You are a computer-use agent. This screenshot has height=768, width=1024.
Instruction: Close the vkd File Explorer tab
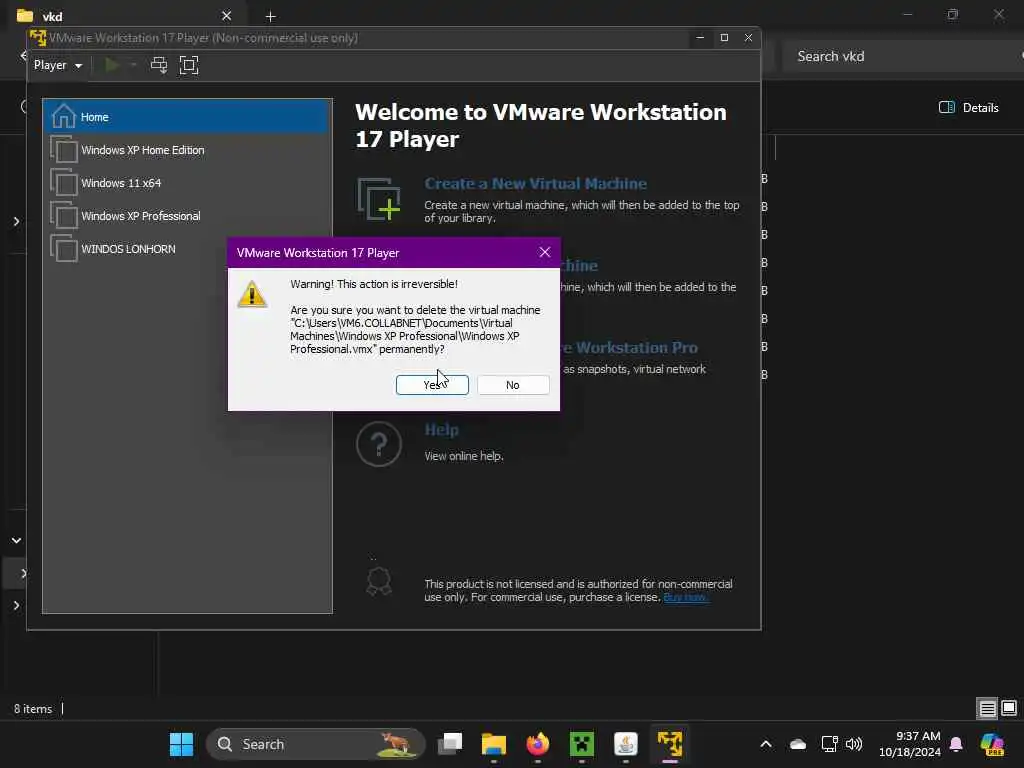click(x=226, y=16)
